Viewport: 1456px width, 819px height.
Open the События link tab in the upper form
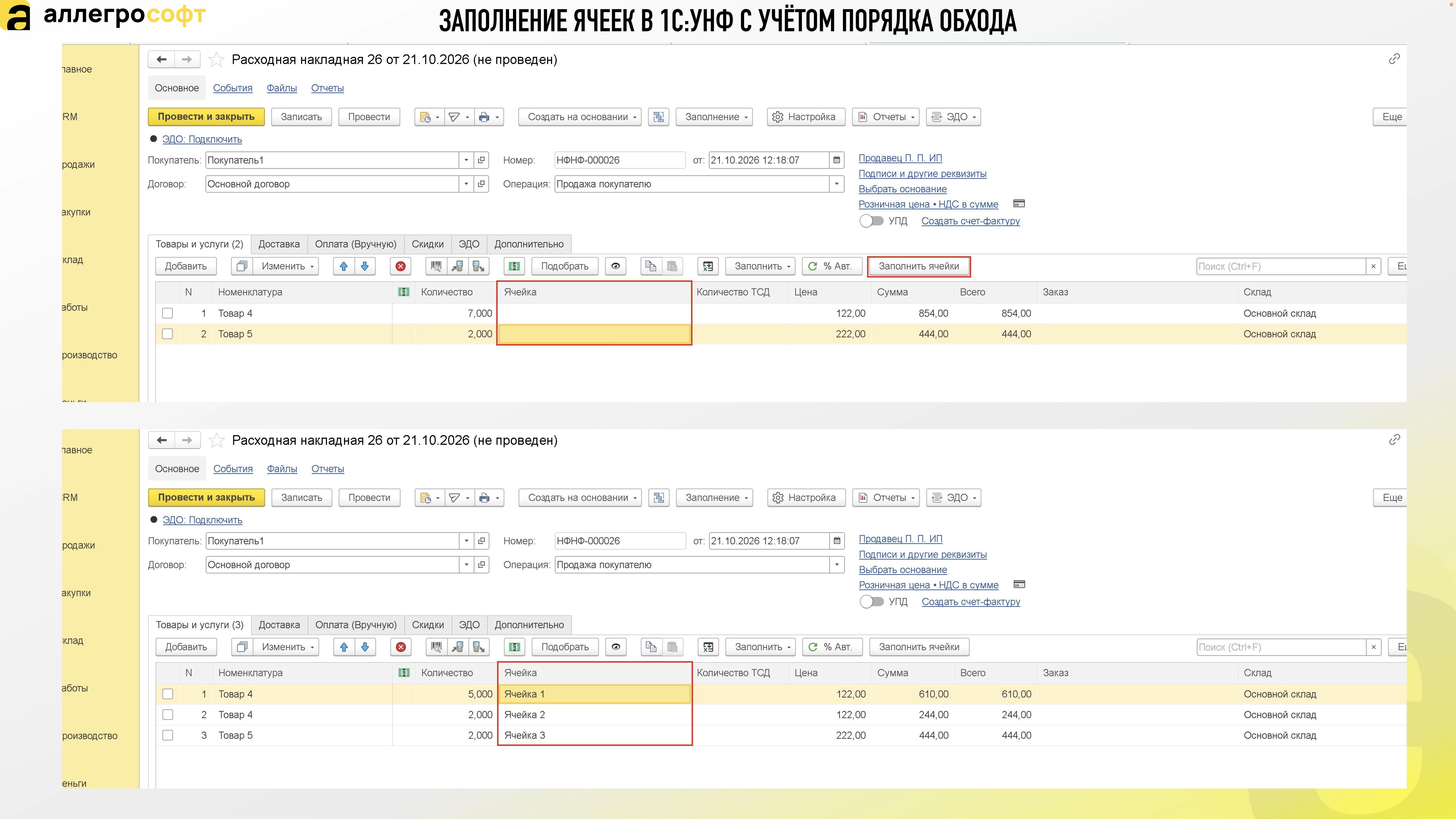coord(232,88)
